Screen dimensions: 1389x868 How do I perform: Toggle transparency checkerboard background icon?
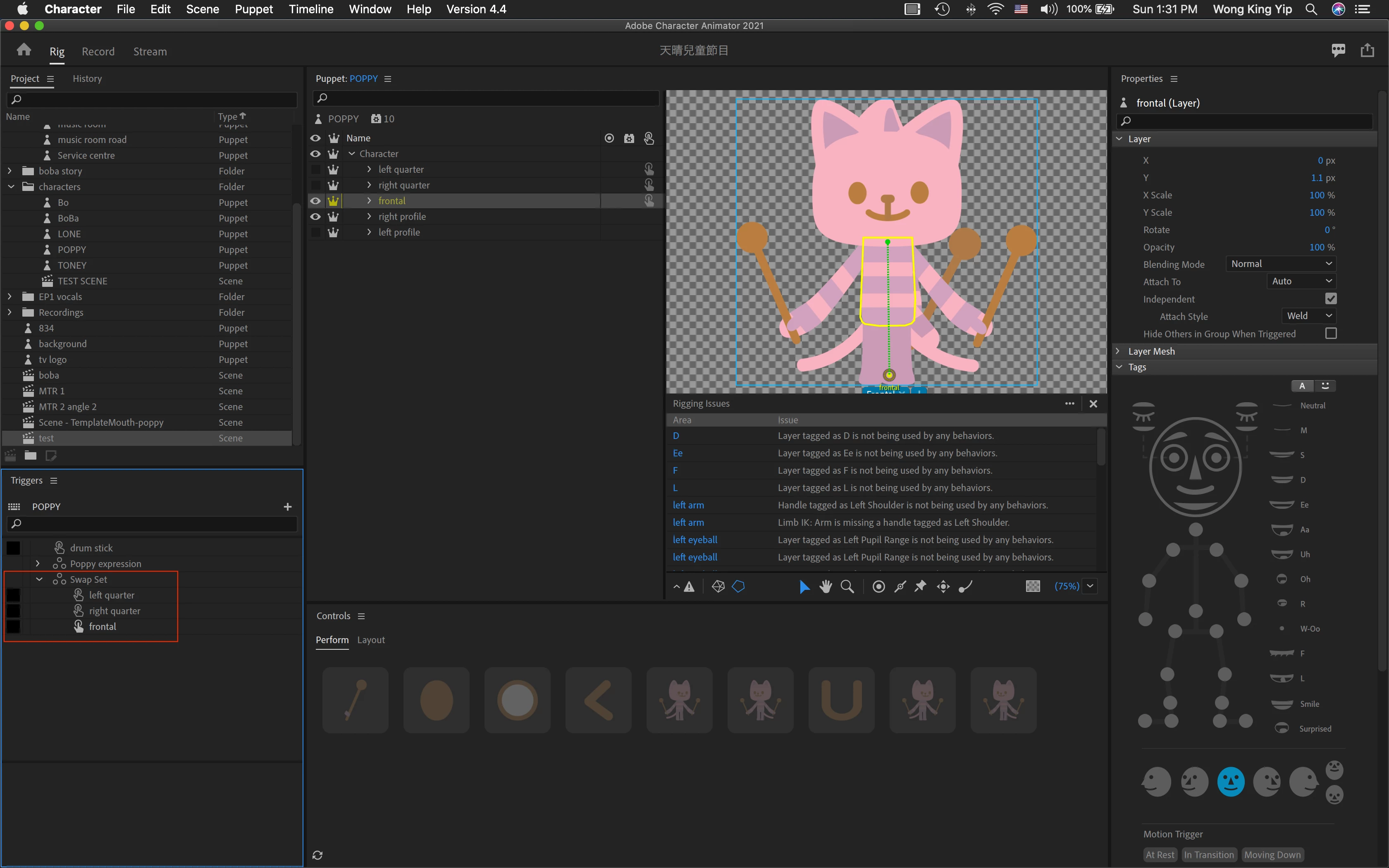1033,586
